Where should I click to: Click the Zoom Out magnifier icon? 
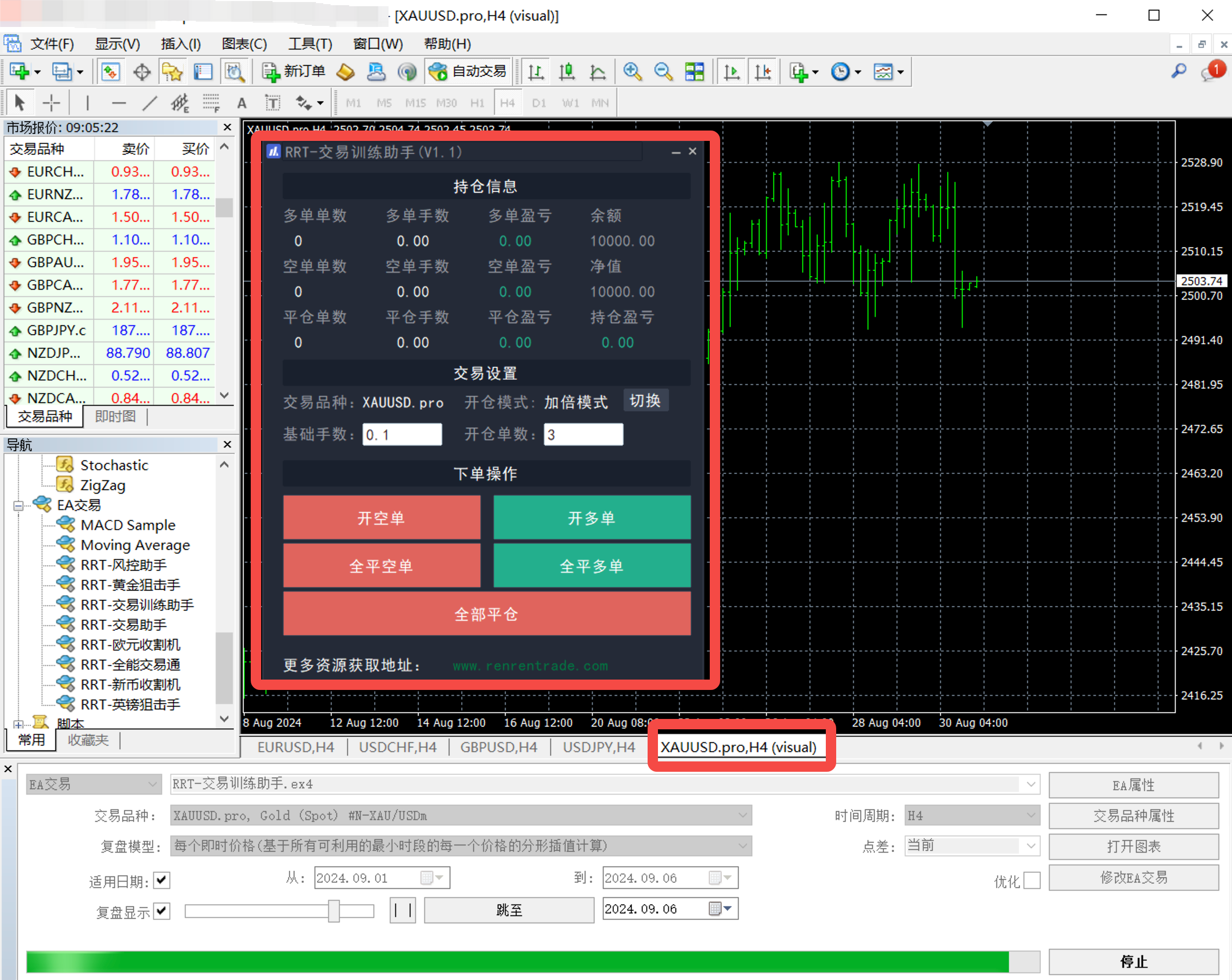pos(663,71)
